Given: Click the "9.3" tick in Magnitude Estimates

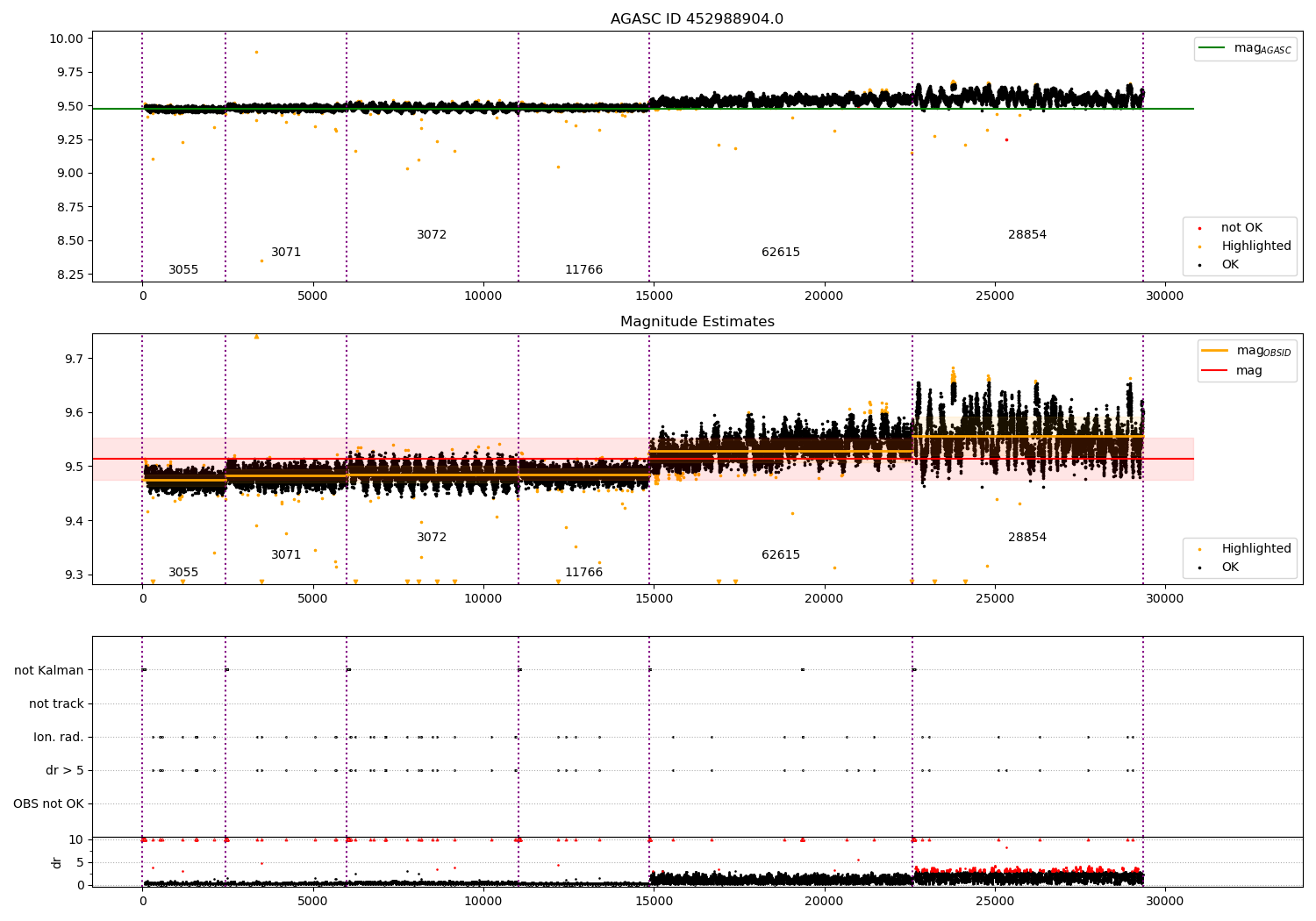Looking at the screenshot, I should click(x=74, y=575).
